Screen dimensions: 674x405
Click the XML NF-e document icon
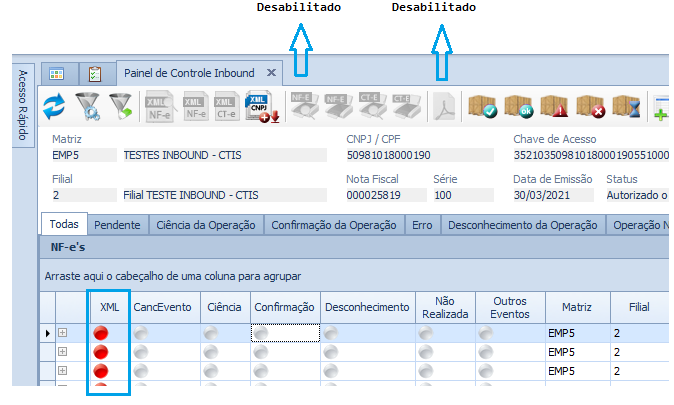pos(195,107)
